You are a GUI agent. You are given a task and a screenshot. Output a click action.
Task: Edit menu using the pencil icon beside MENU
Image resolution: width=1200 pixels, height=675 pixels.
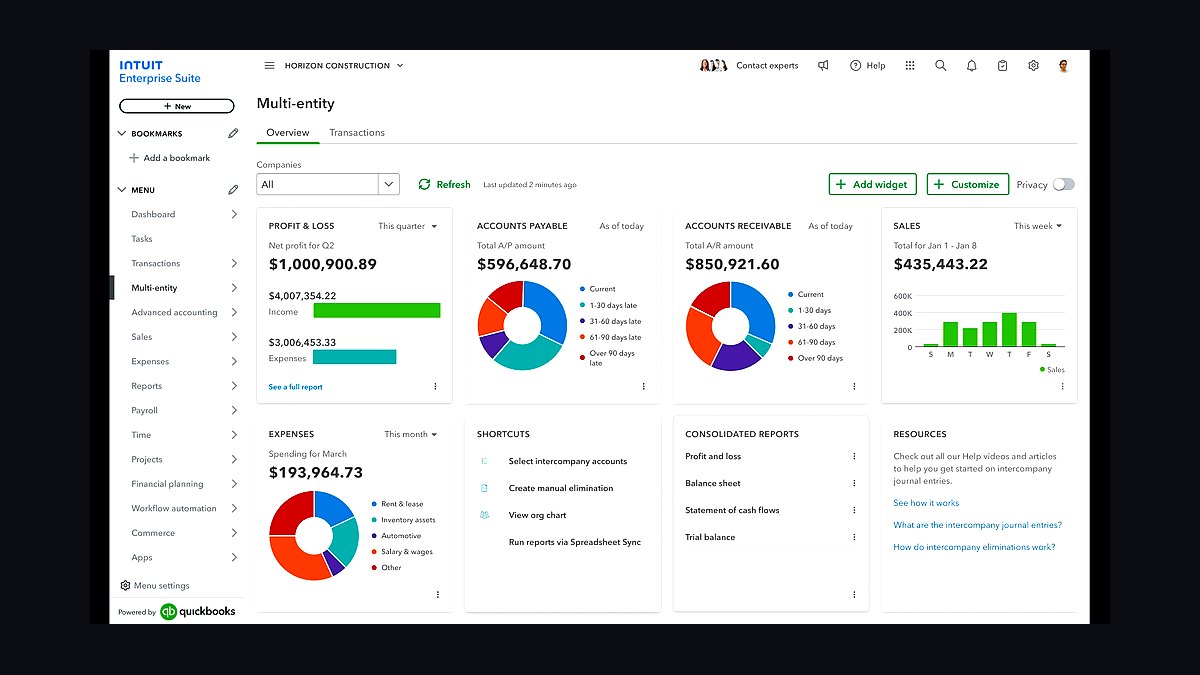click(233, 189)
